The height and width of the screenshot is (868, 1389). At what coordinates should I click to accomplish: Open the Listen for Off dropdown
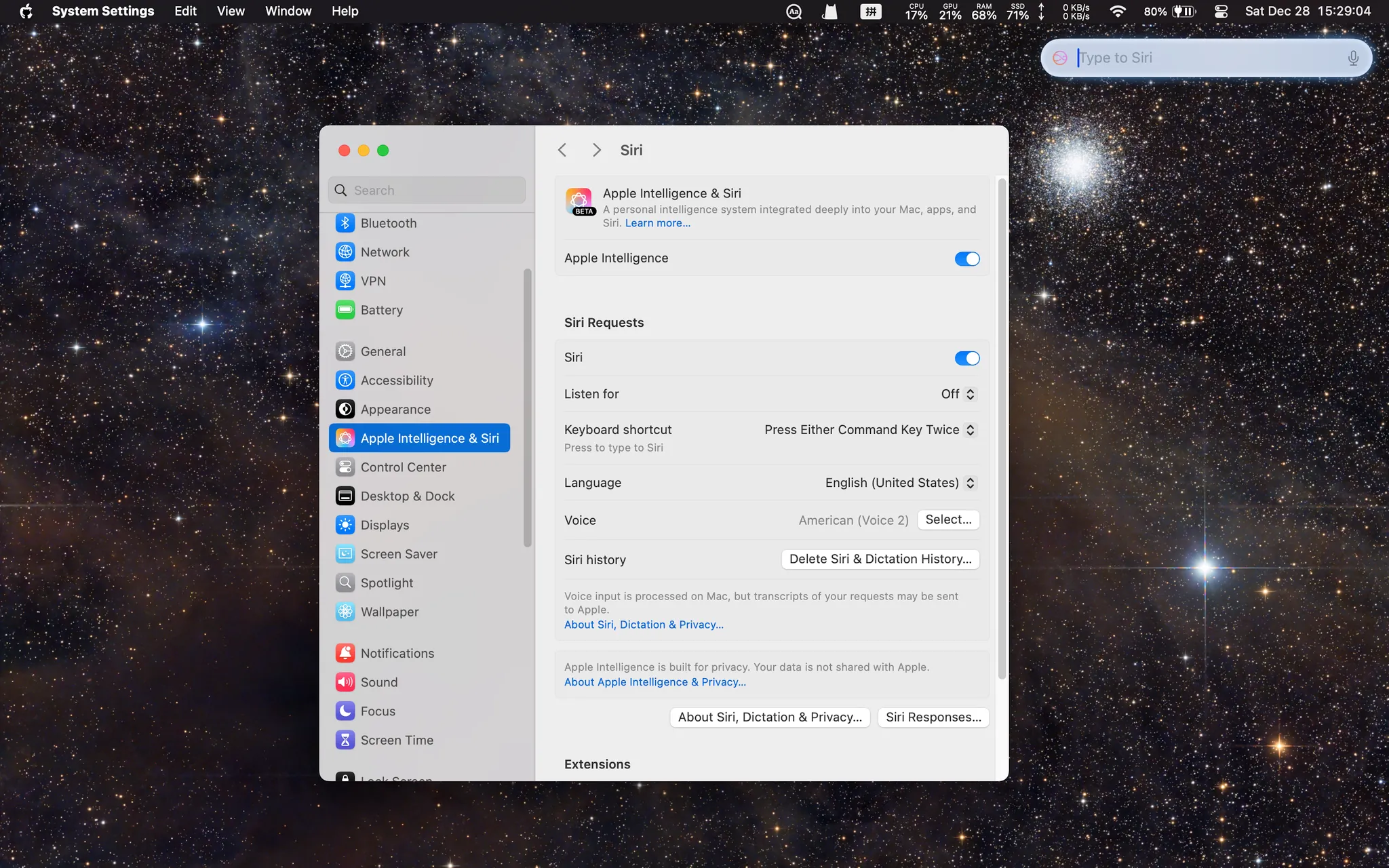coord(958,394)
